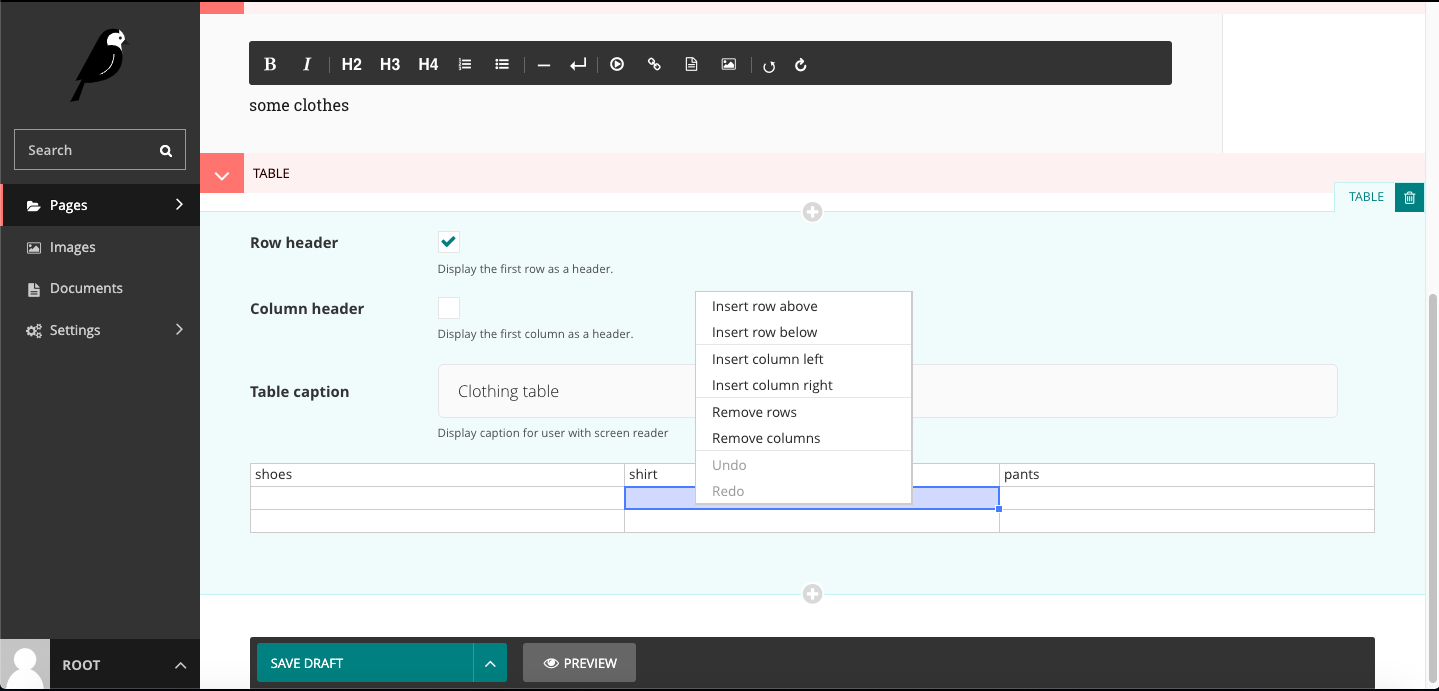Select the 'shoes' table cell

point(437,475)
